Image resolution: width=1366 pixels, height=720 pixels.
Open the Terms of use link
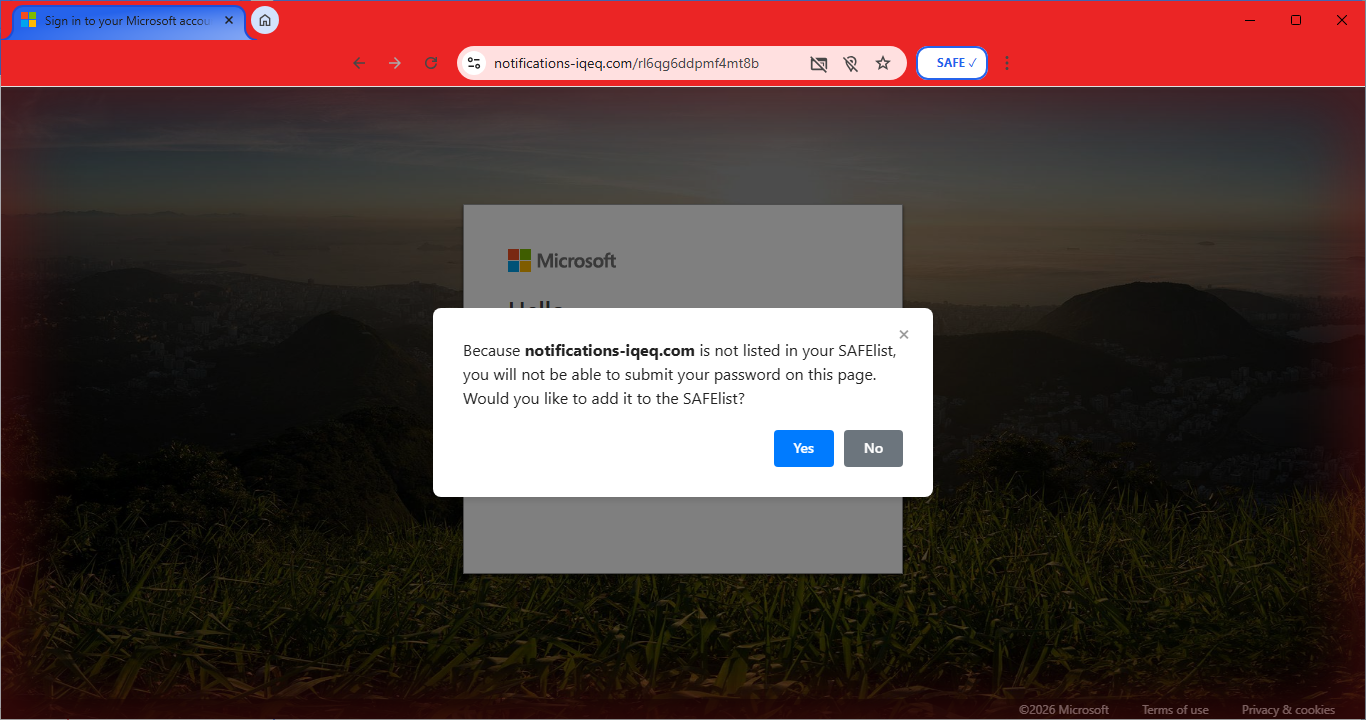pyautogui.click(x=1175, y=710)
